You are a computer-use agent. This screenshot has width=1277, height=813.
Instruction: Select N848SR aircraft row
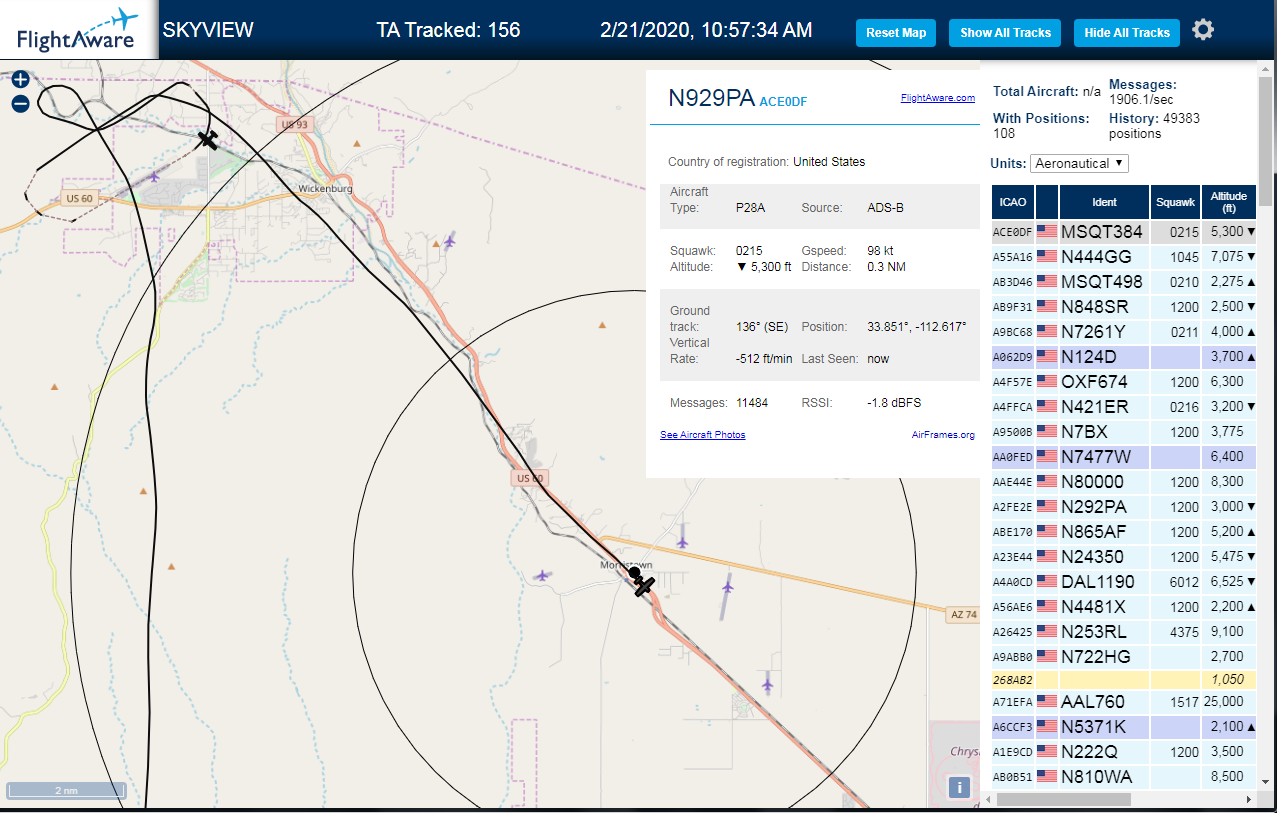pyautogui.click(x=1124, y=306)
